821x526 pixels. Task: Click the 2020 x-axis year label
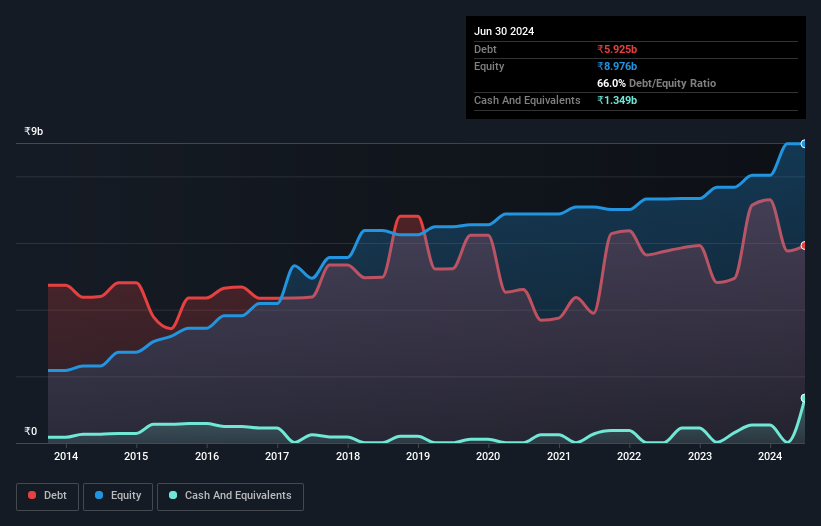pyautogui.click(x=488, y=456)
